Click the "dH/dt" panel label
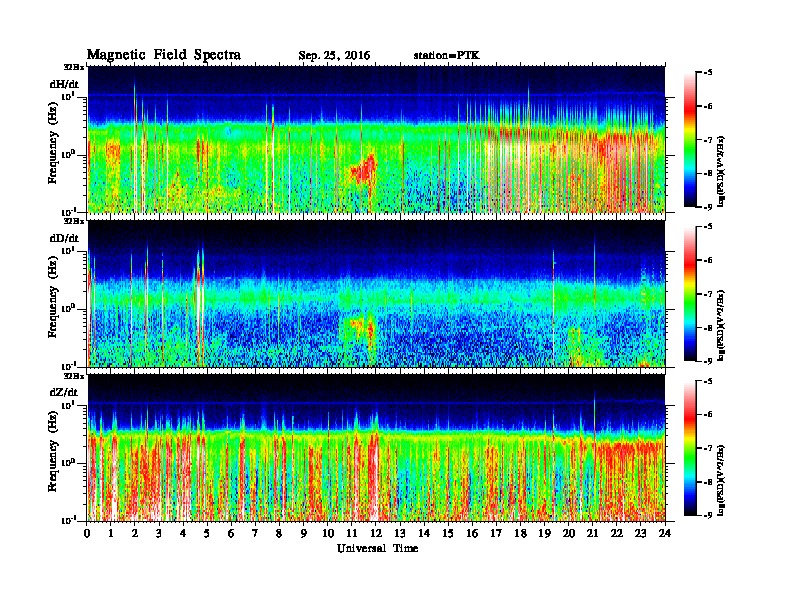The height and width of the screenshot is (612, 792). [x=64, y=84]
